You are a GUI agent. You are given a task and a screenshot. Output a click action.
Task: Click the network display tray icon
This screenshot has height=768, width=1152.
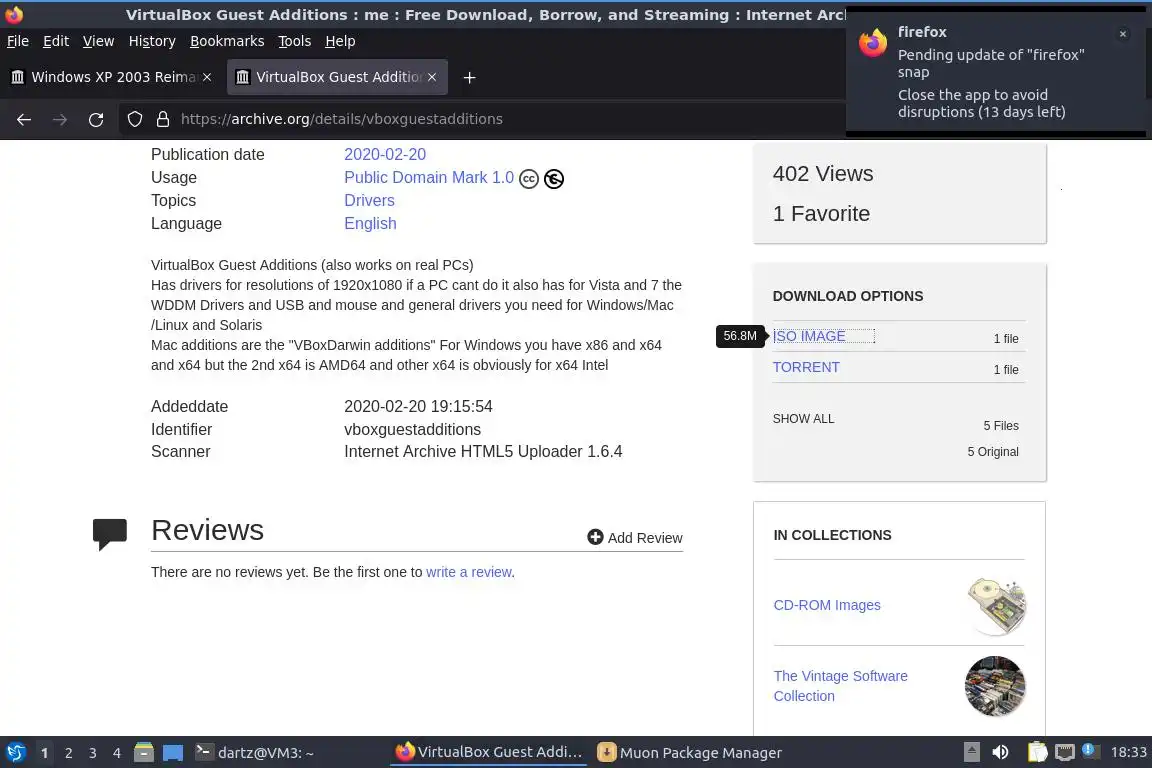(1065, 752)
